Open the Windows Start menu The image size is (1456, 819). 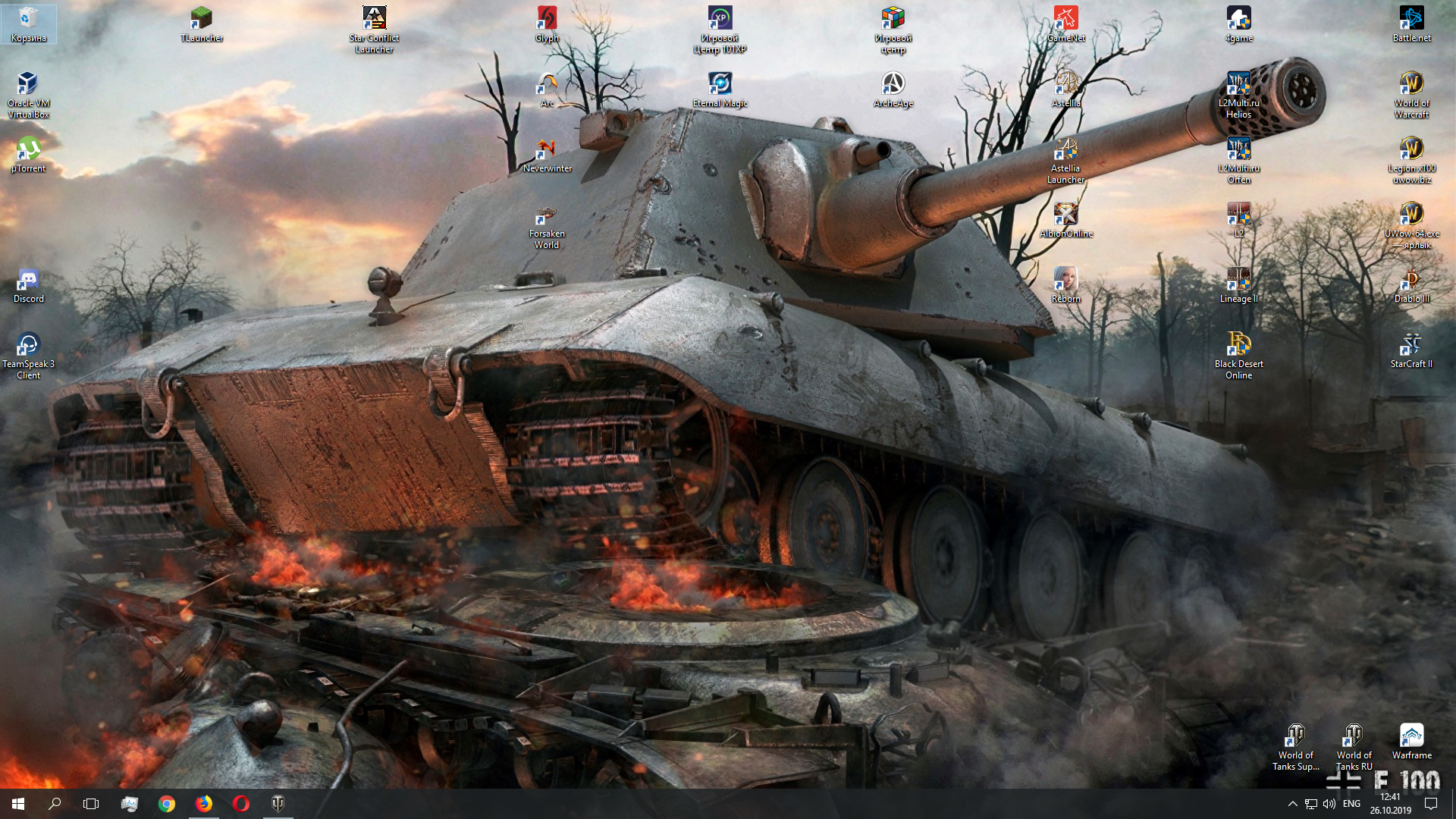click(x=18, y=804)
